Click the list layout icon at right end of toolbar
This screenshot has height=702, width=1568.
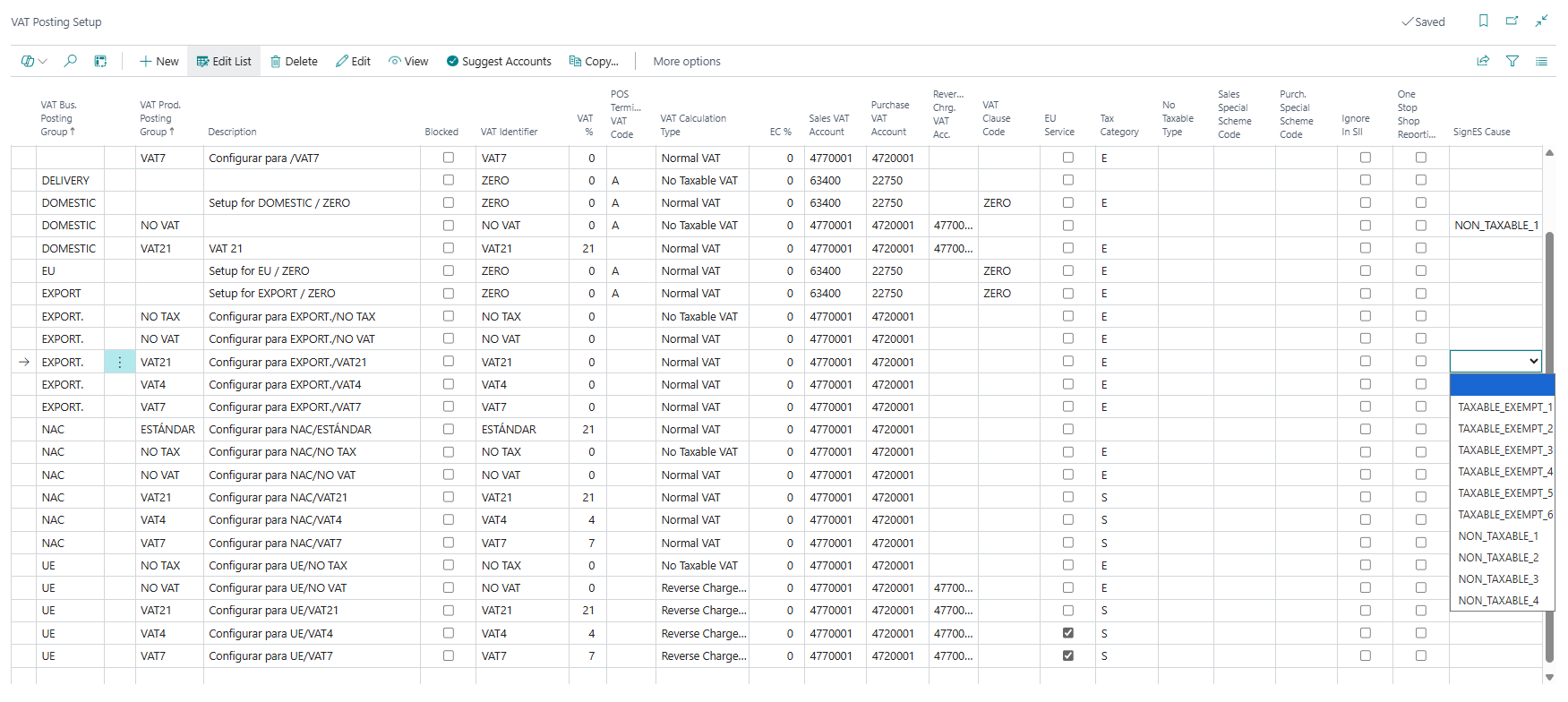pos(1541,61)
